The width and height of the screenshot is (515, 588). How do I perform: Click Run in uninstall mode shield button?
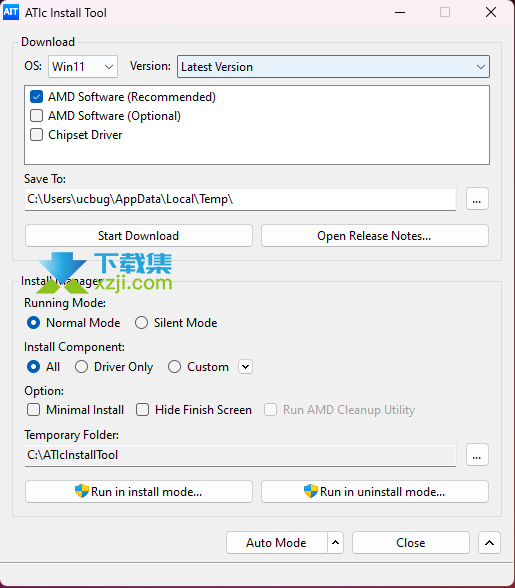coord(375,491)
